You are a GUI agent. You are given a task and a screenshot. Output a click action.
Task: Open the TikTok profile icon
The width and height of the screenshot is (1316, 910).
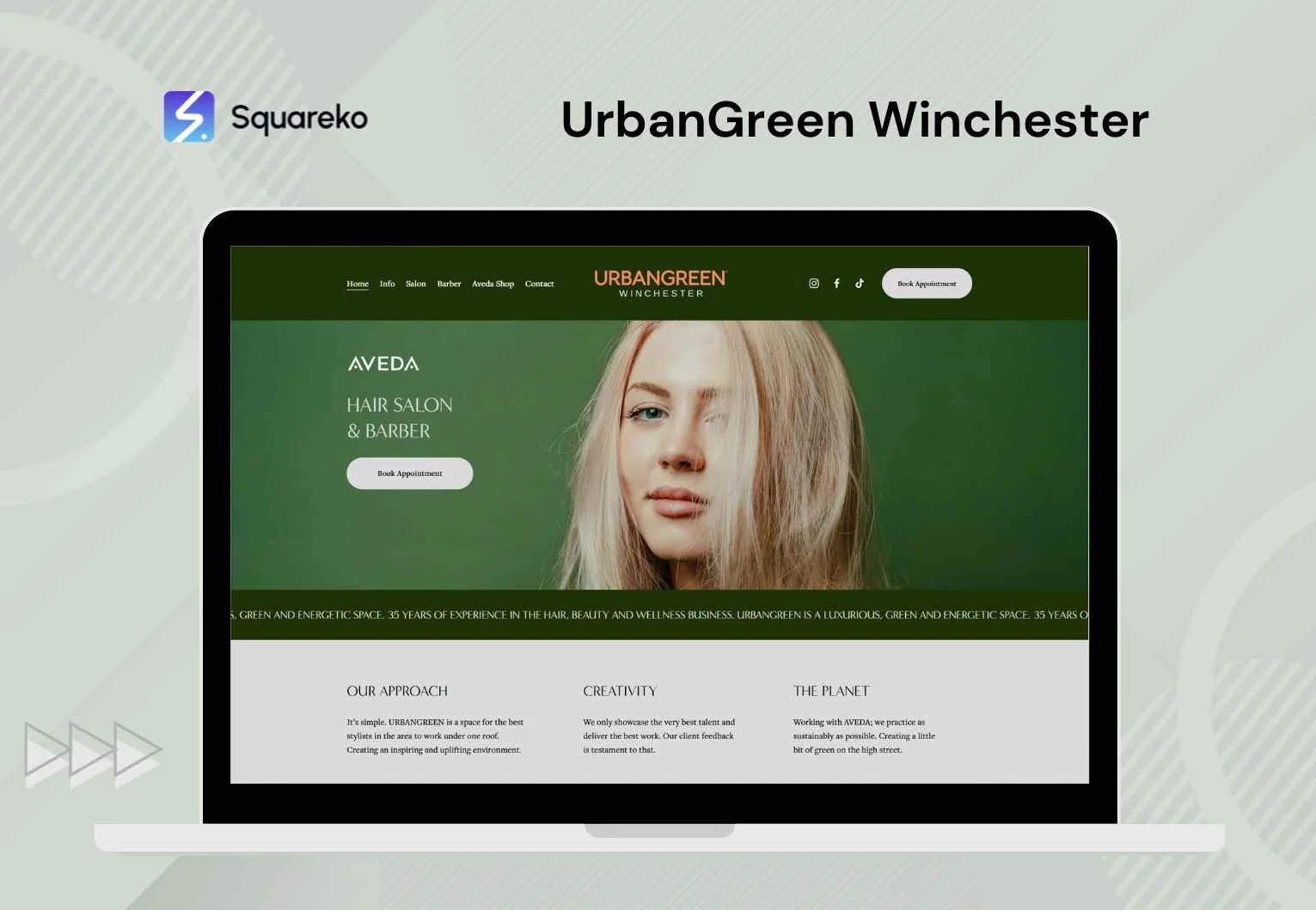coord(860,284)
